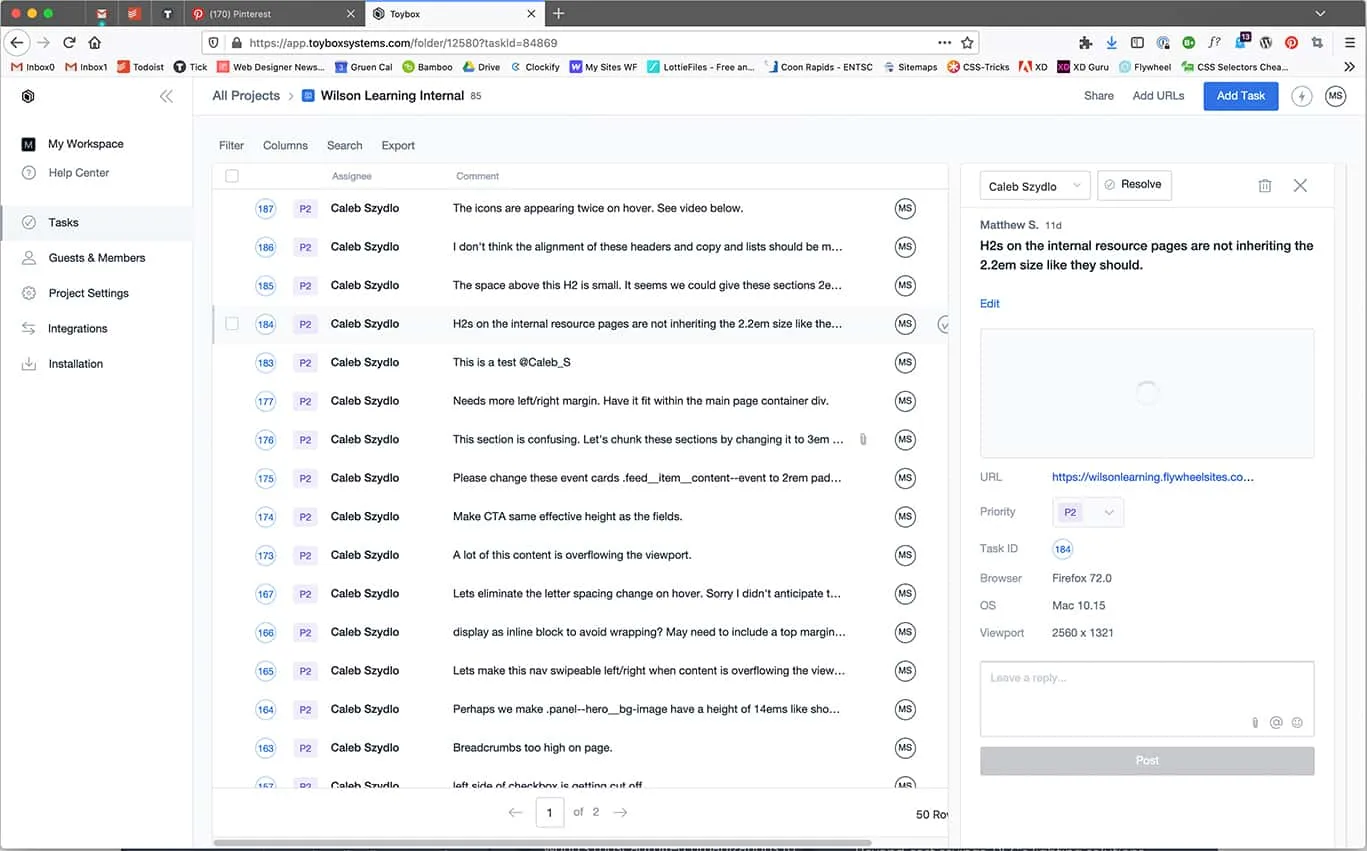Screen dimensions: 1367x851
Task: Open the CSS-Tricks bookmark
Action: pos(978,67)
